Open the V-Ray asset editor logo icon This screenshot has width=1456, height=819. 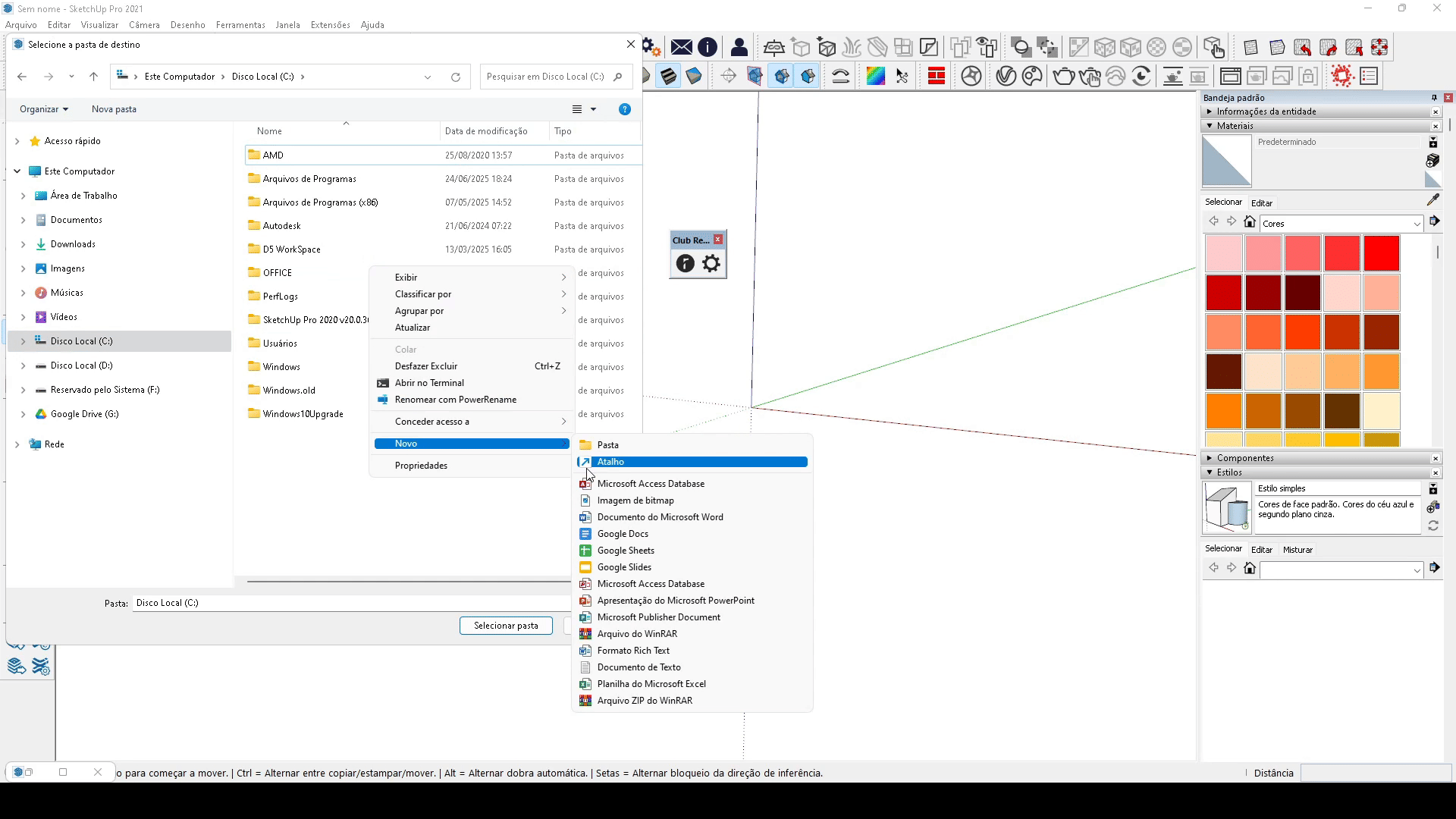click(x=1006, y=77)
